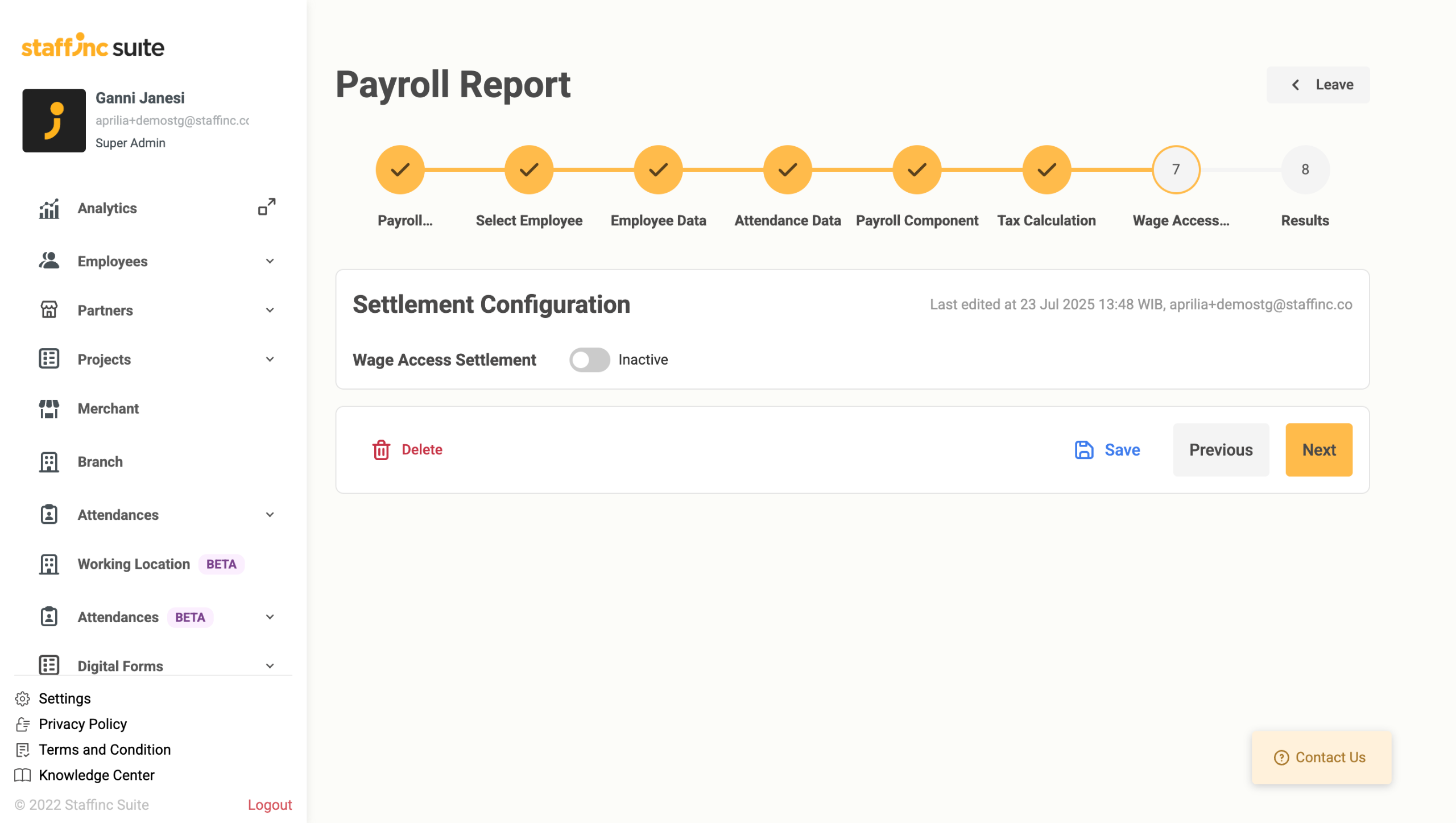Click the Analytics chart icon
1456x823 pixels.
(x=49, y=209)
